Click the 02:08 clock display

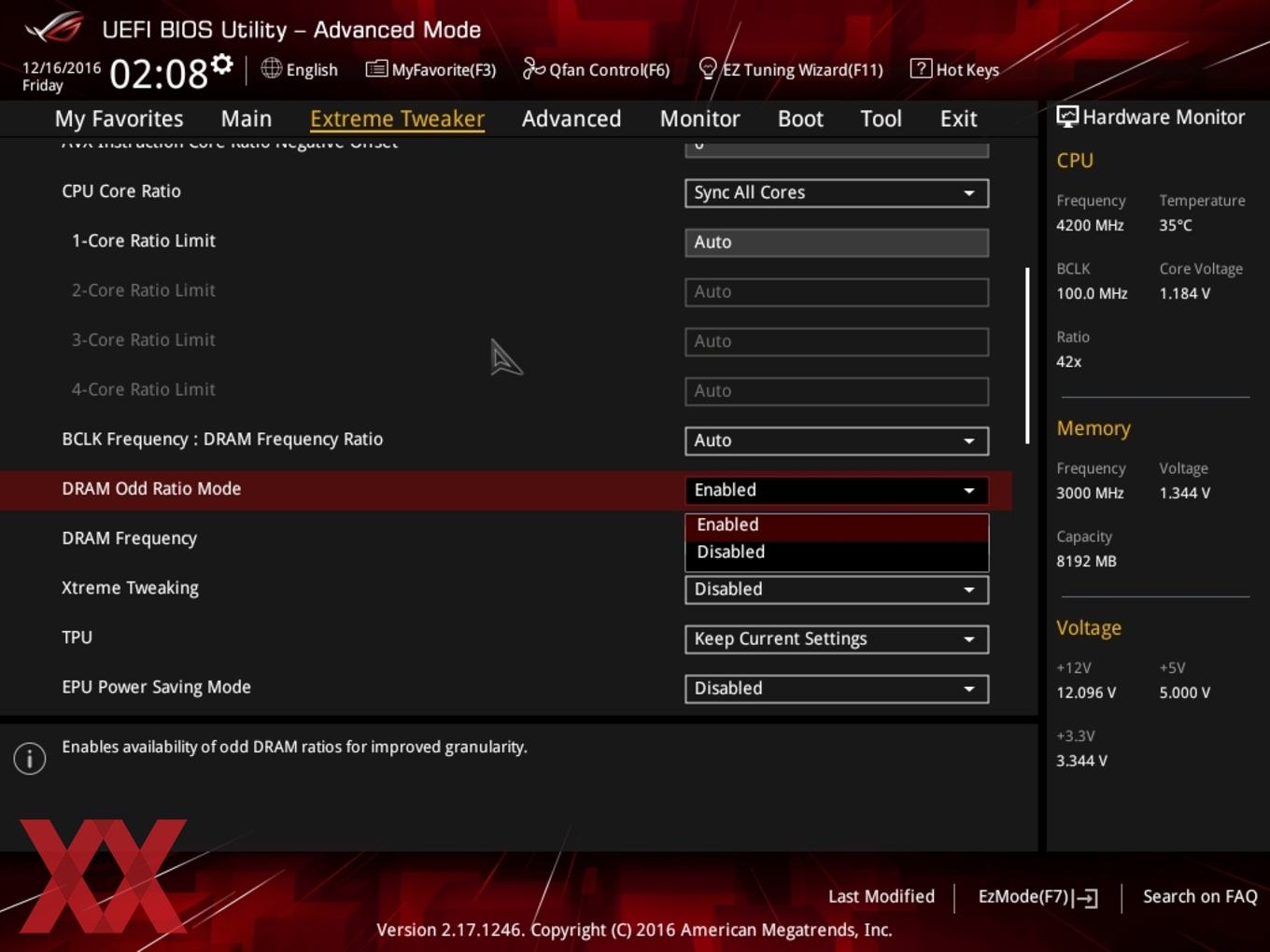point(159,73)
